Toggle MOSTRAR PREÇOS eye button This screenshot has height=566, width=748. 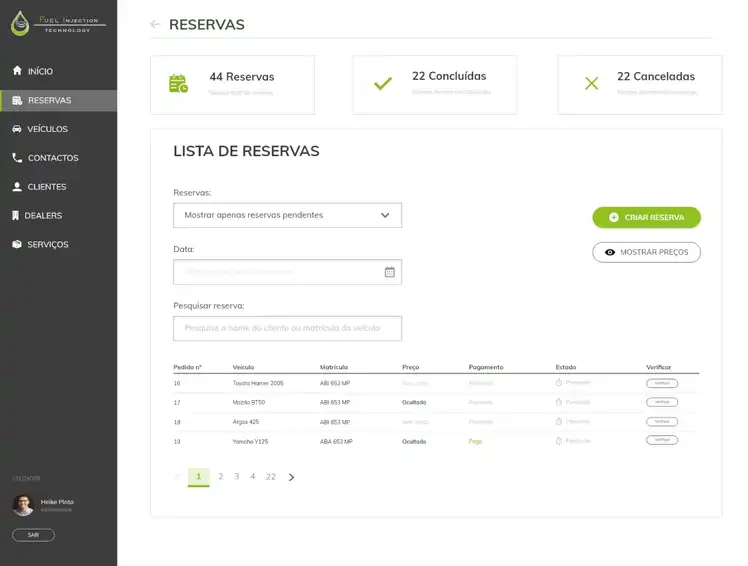(x=646, y=252)
